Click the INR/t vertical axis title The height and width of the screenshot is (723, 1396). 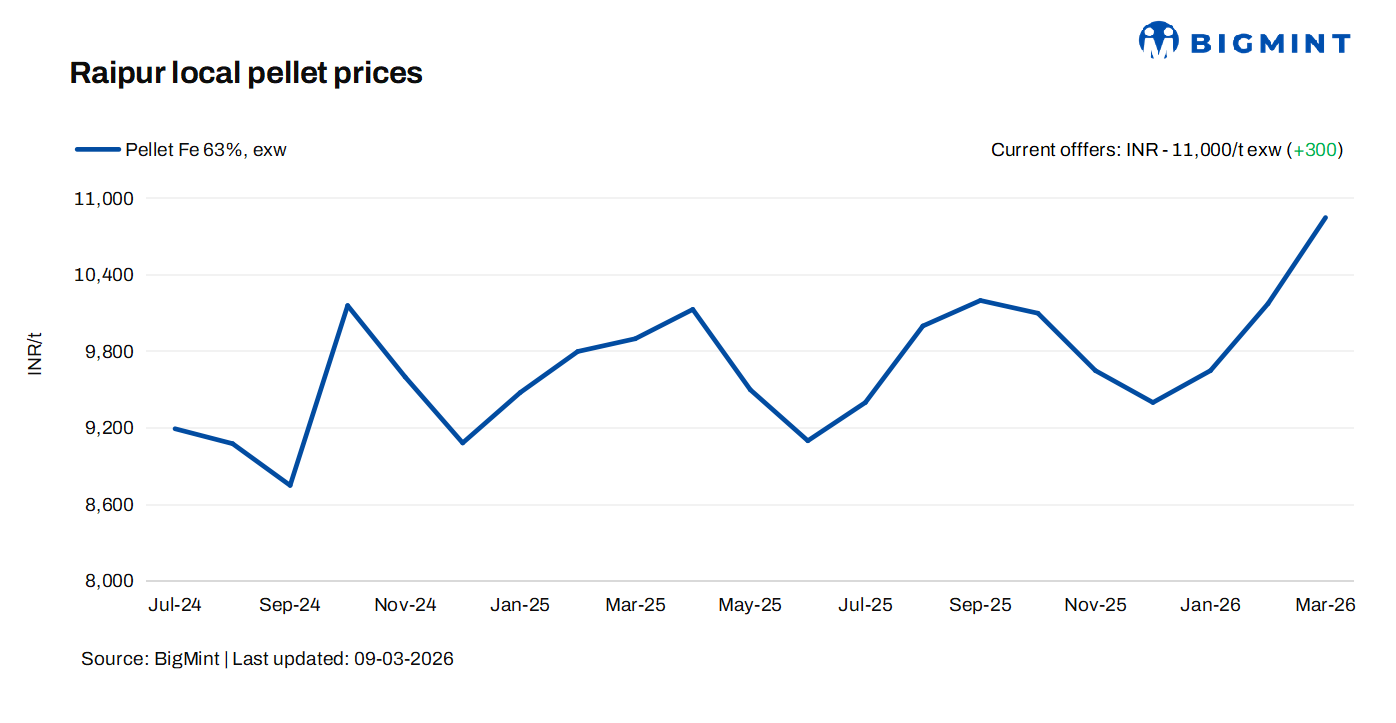[36, 352]
